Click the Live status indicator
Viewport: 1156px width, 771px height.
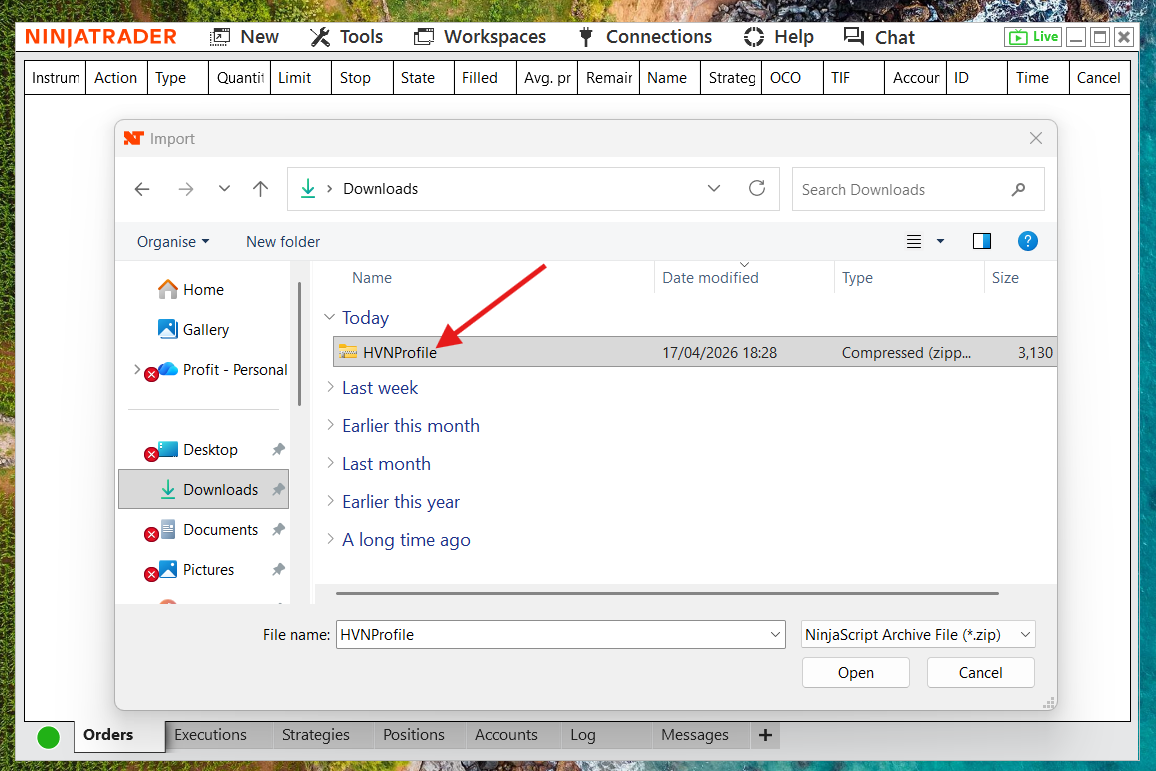click(1033, 37)
